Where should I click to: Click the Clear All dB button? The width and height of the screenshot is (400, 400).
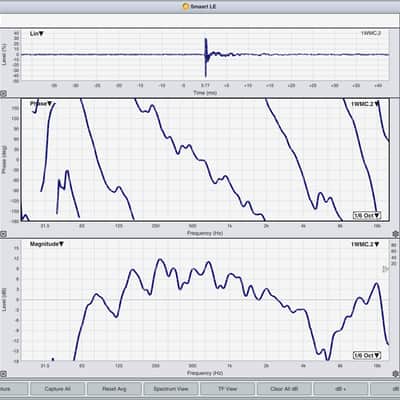pos(284,389)
